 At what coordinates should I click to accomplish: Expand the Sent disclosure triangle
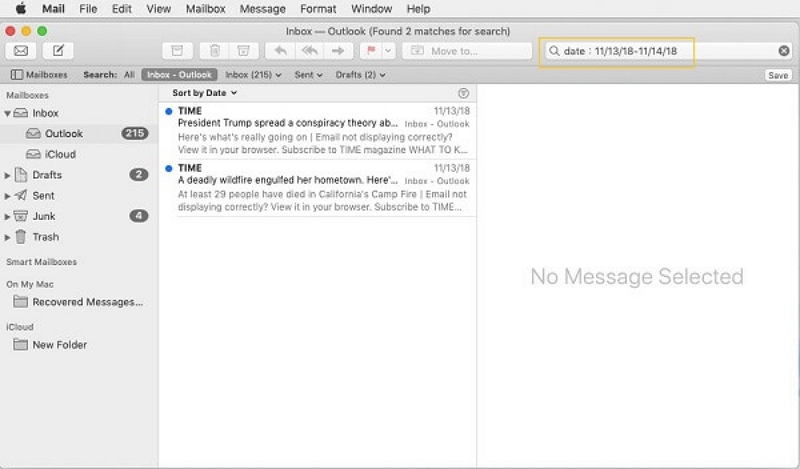point(7,196)
